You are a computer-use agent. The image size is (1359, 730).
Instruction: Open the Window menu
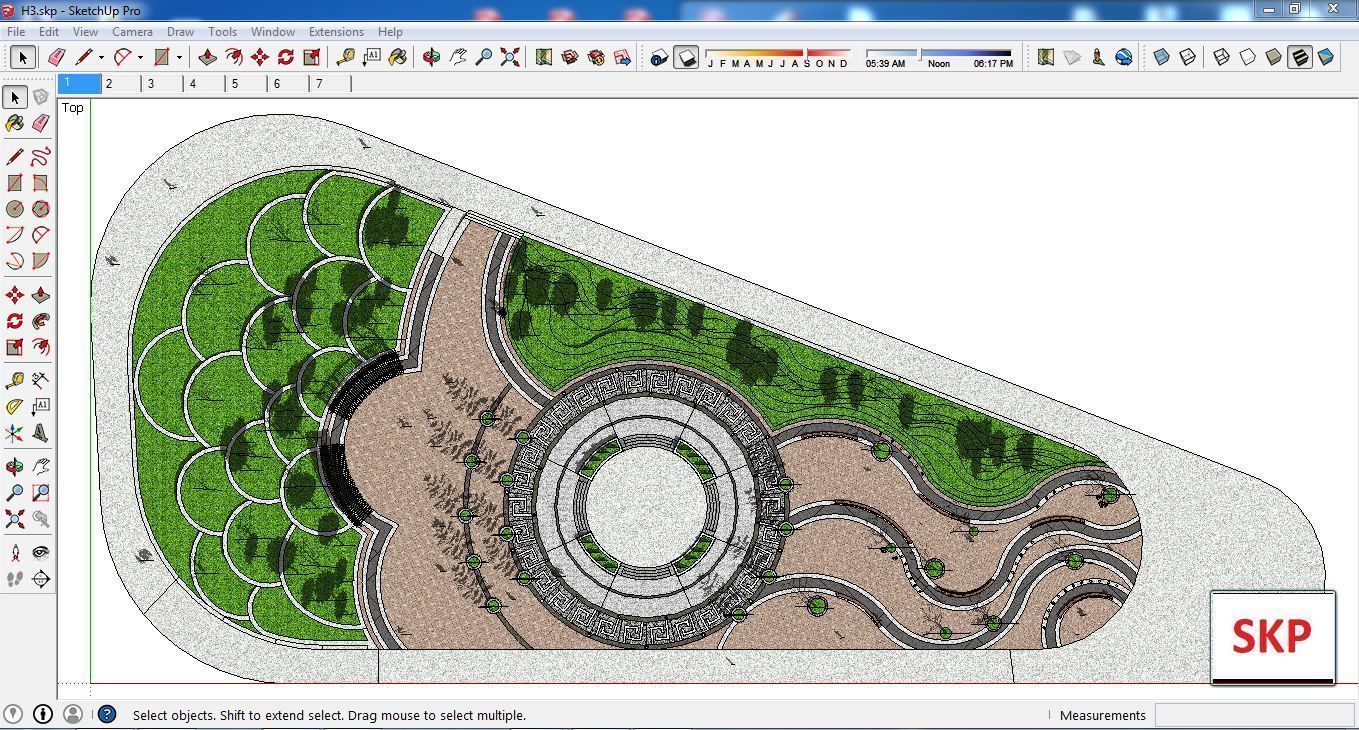coord(272,31)
